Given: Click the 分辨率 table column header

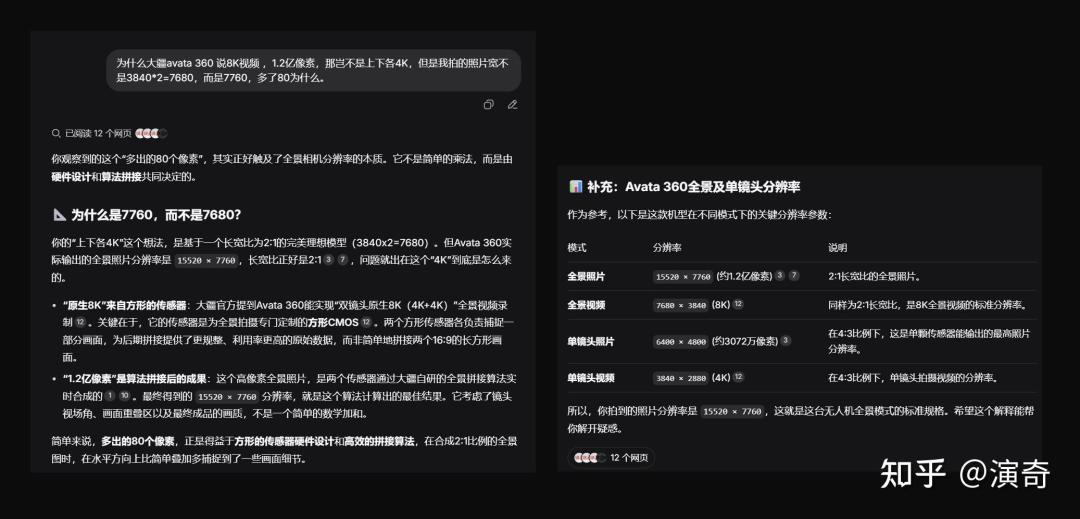Looking at the screenshot, I should 667,248.
